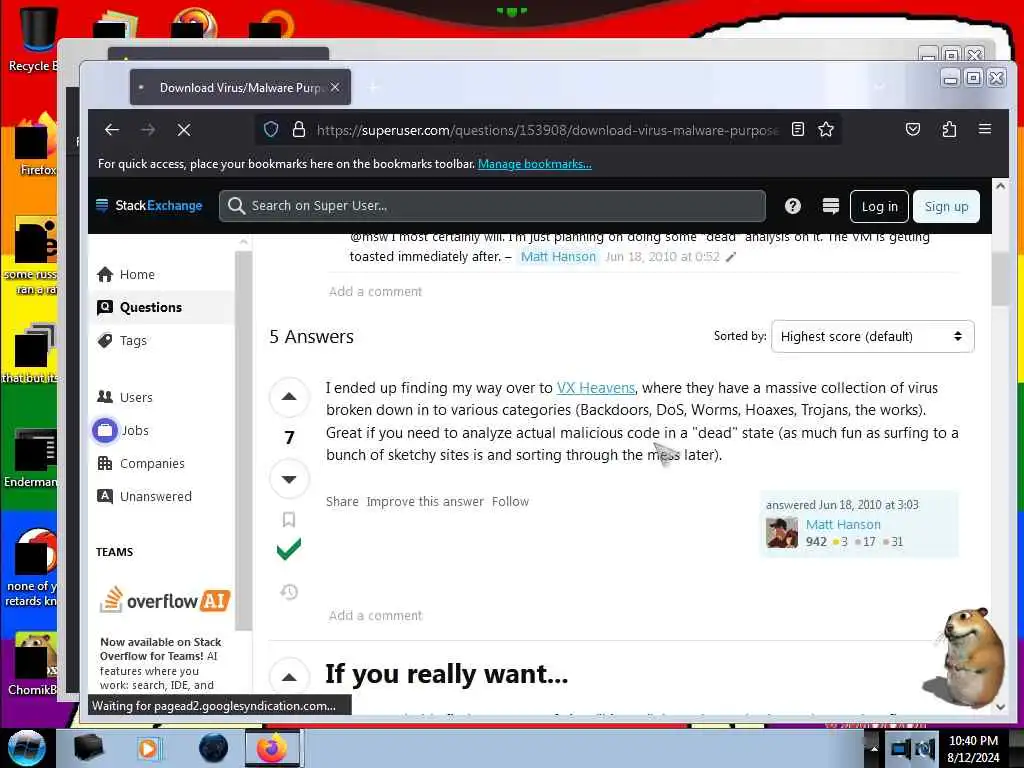
Task: Click the edit pencil beside comment date
Action: [731, 257]
